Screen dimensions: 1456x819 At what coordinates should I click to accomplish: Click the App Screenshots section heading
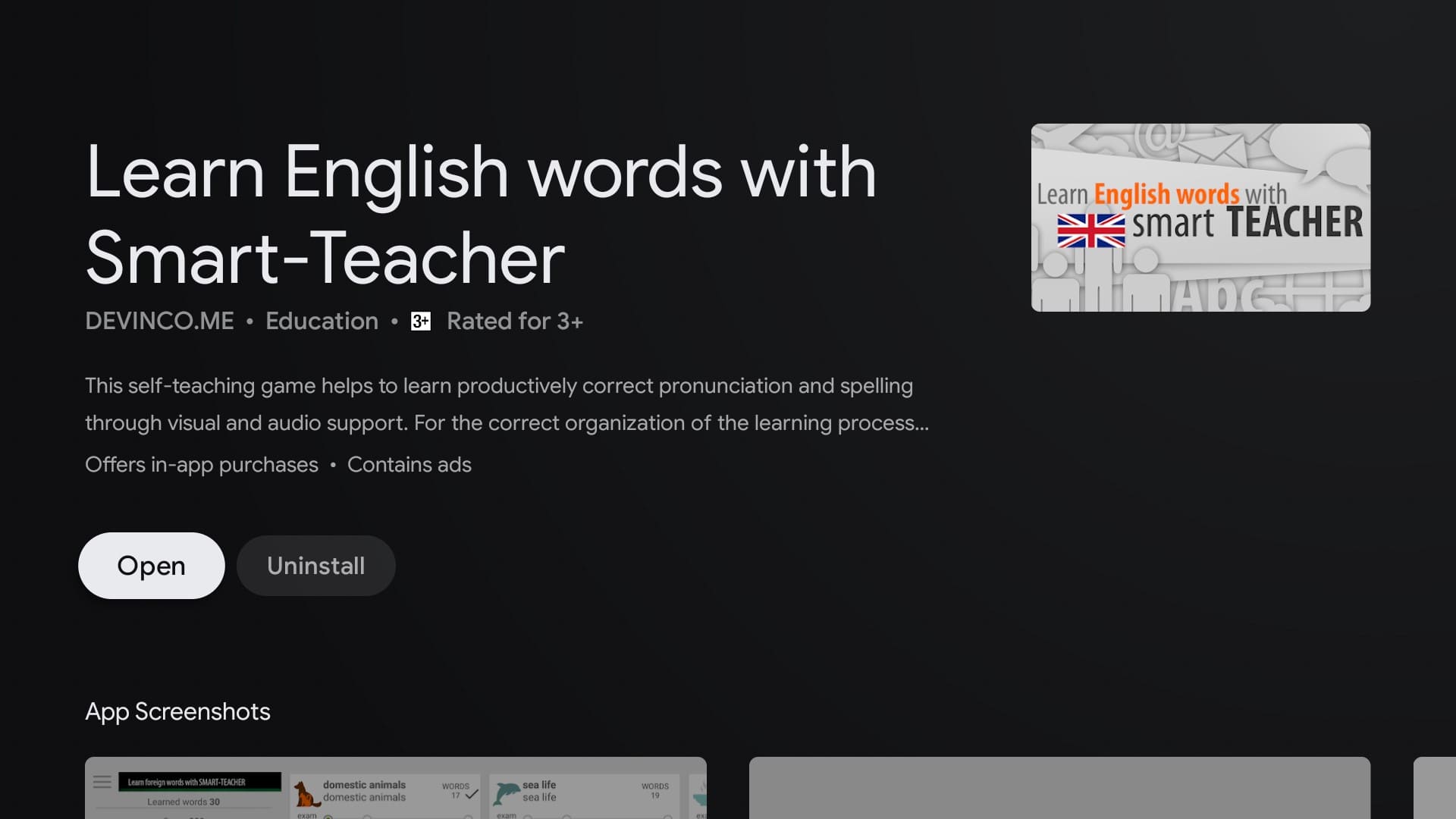click(177, 711)
